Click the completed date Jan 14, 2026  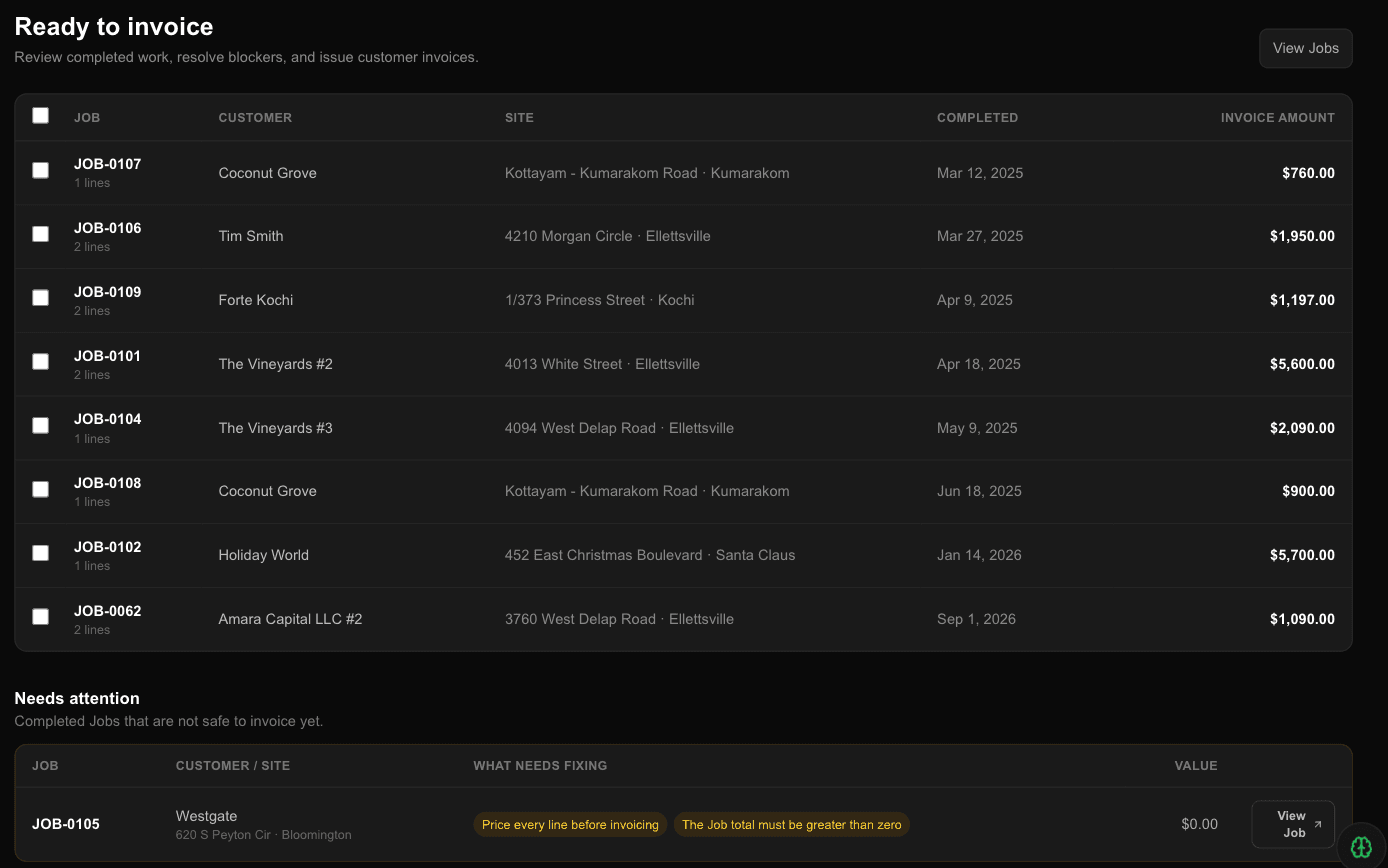979,555
